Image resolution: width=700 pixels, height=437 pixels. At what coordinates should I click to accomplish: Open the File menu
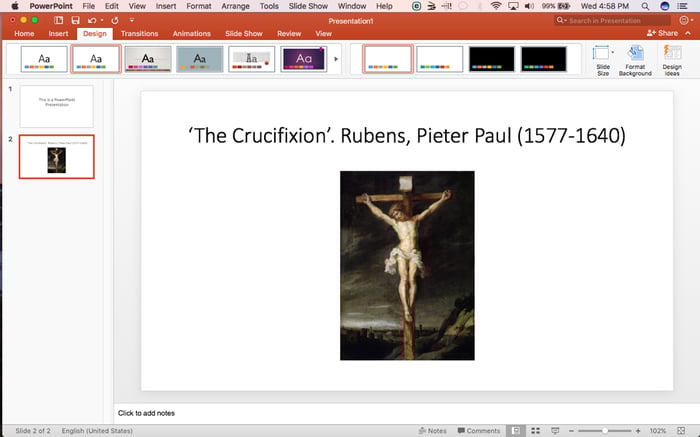88,6
